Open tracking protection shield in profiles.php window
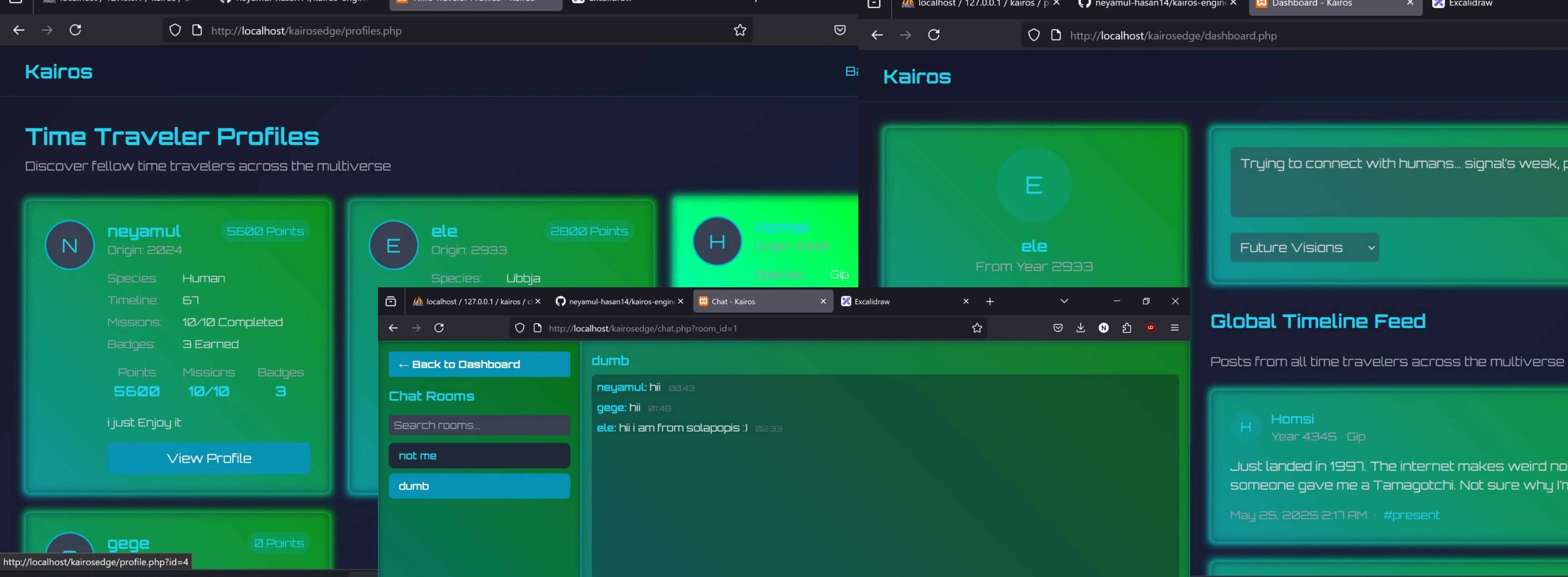 coord(175,30)
